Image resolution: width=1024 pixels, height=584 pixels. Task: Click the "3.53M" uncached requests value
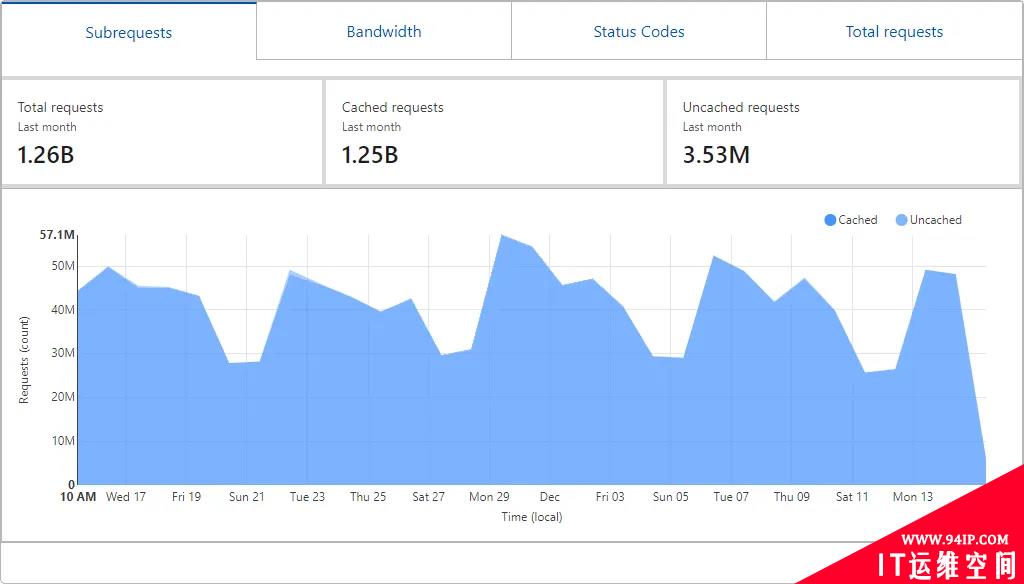coord(716,155)
